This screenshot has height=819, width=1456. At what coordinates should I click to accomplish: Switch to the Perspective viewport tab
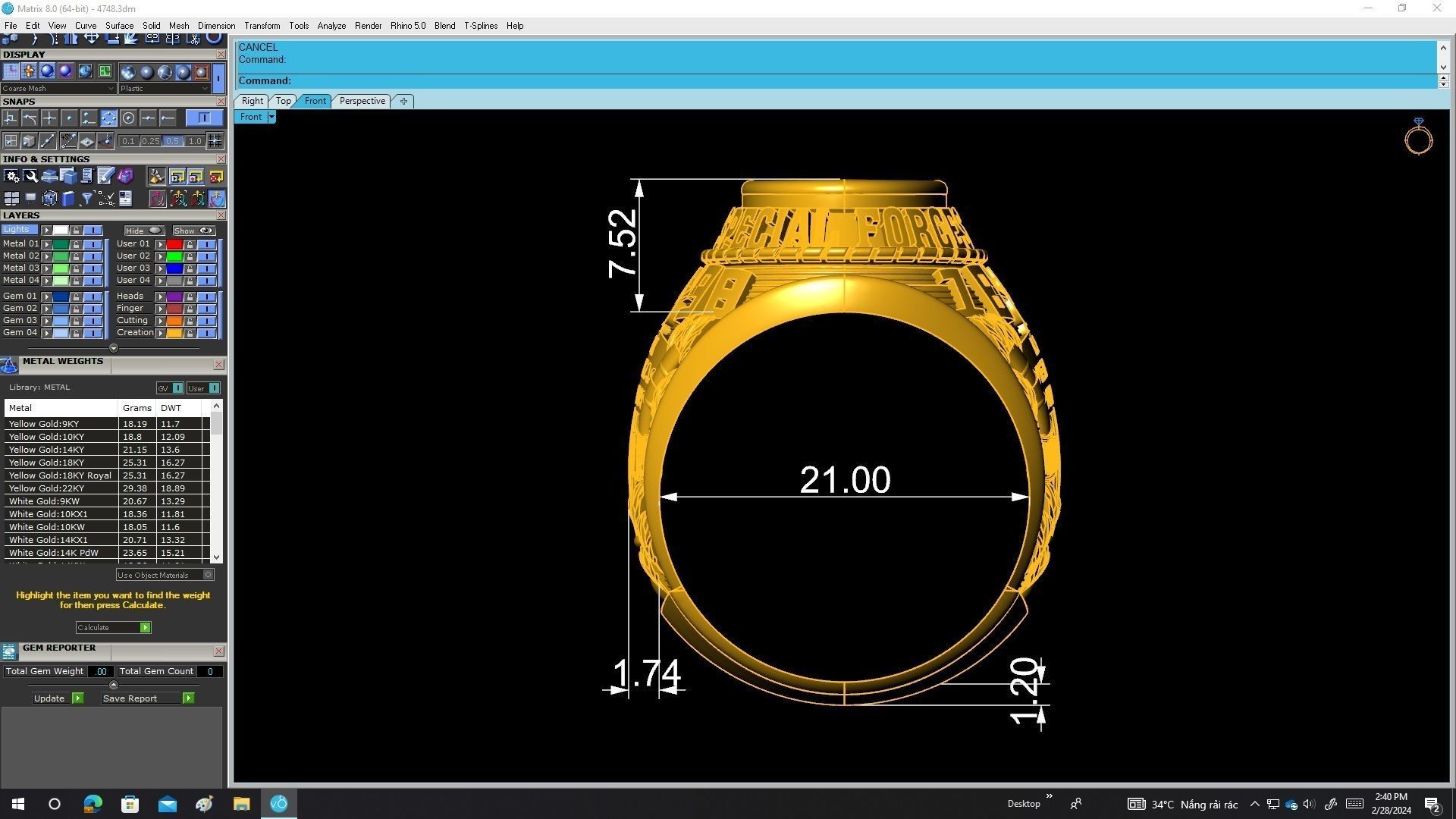[x=362, y=101]
